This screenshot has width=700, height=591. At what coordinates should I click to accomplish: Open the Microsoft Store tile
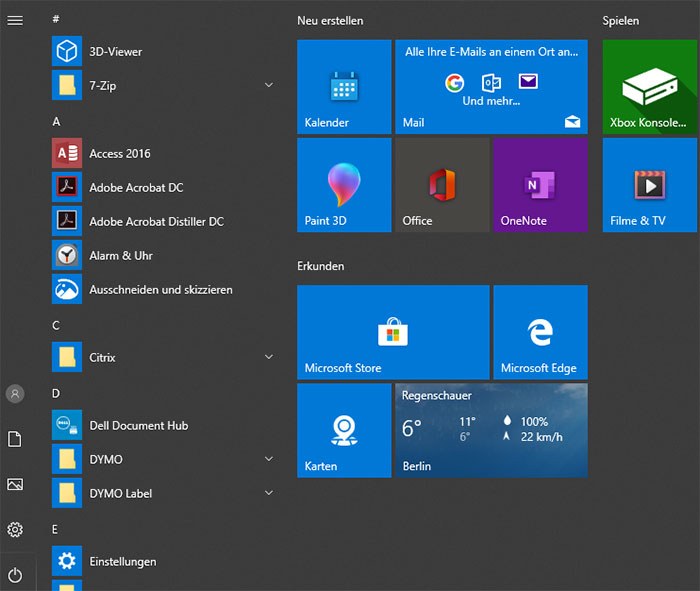tap(393, 332)
